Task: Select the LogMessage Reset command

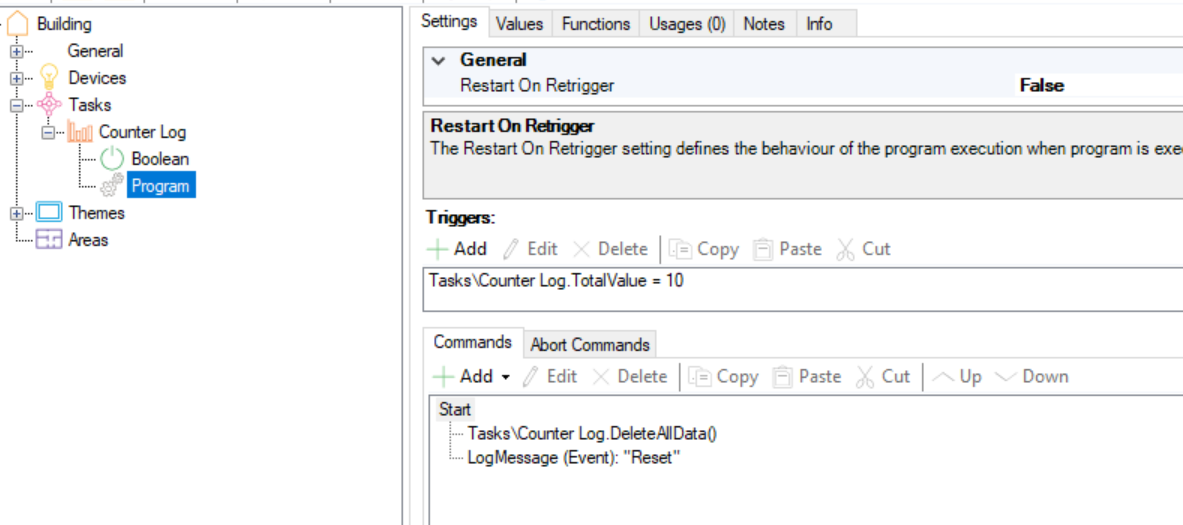Action: pyautogui.click(x=573, y=458)
